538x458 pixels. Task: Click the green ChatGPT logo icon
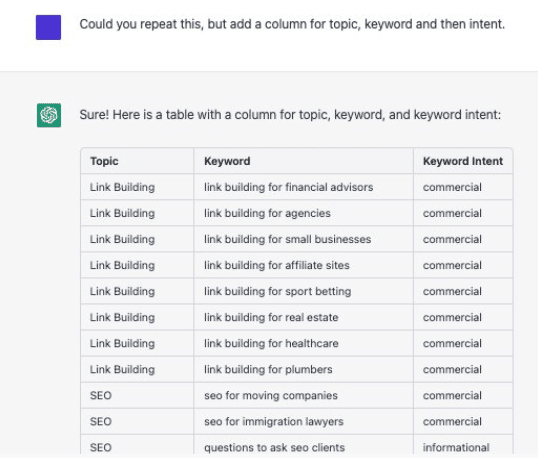tap(49, 115)
